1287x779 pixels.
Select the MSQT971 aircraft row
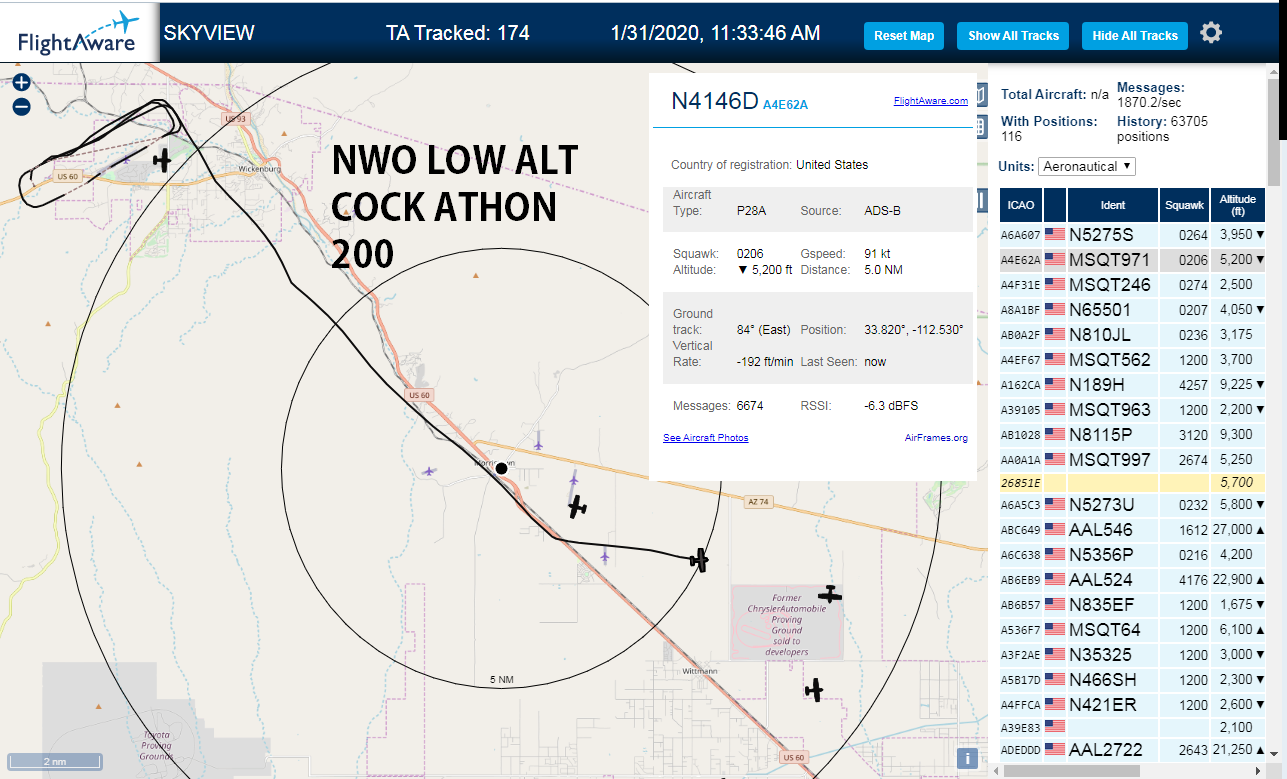pos(1133,260)
